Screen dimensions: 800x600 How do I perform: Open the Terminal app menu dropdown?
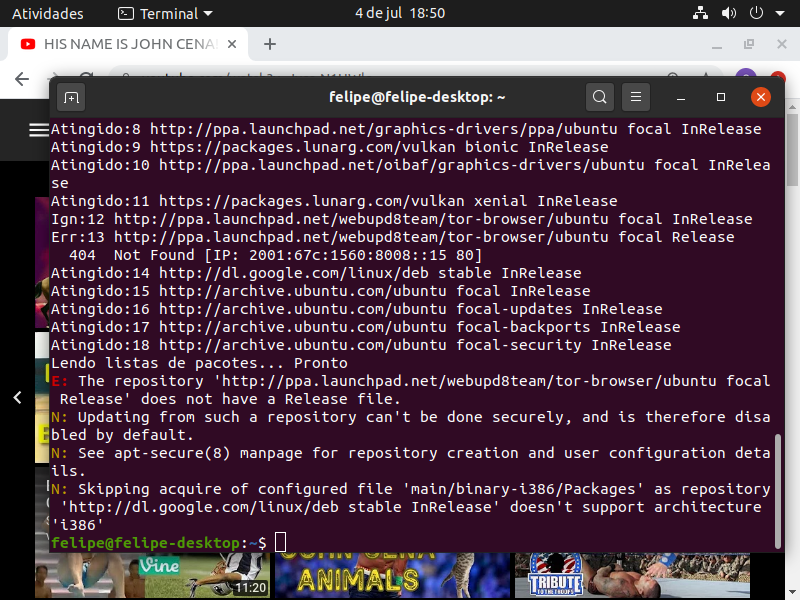click(x=165, y=13)
